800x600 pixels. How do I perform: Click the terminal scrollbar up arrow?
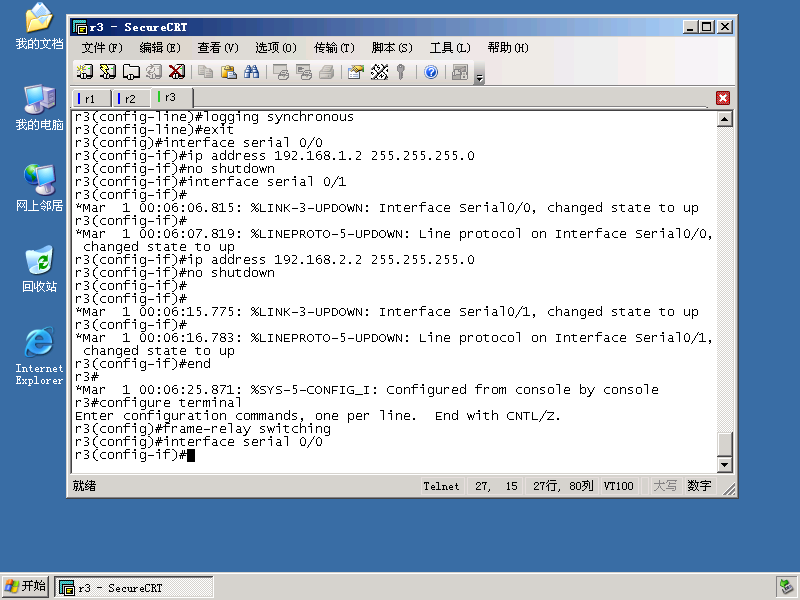tap(724, 119)
